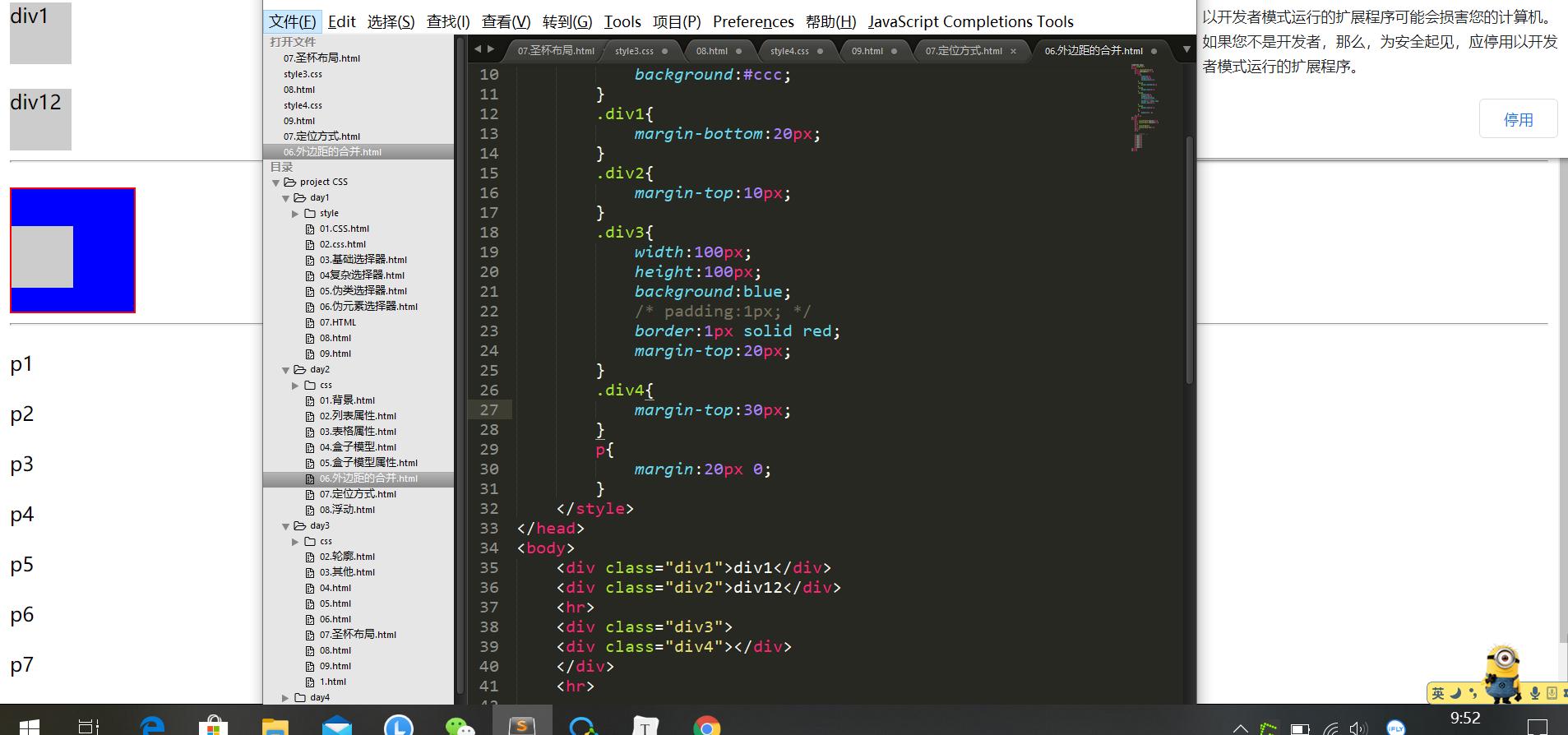
Task: Open Task View on the taskbar
Action: click(x=88, y=727)
